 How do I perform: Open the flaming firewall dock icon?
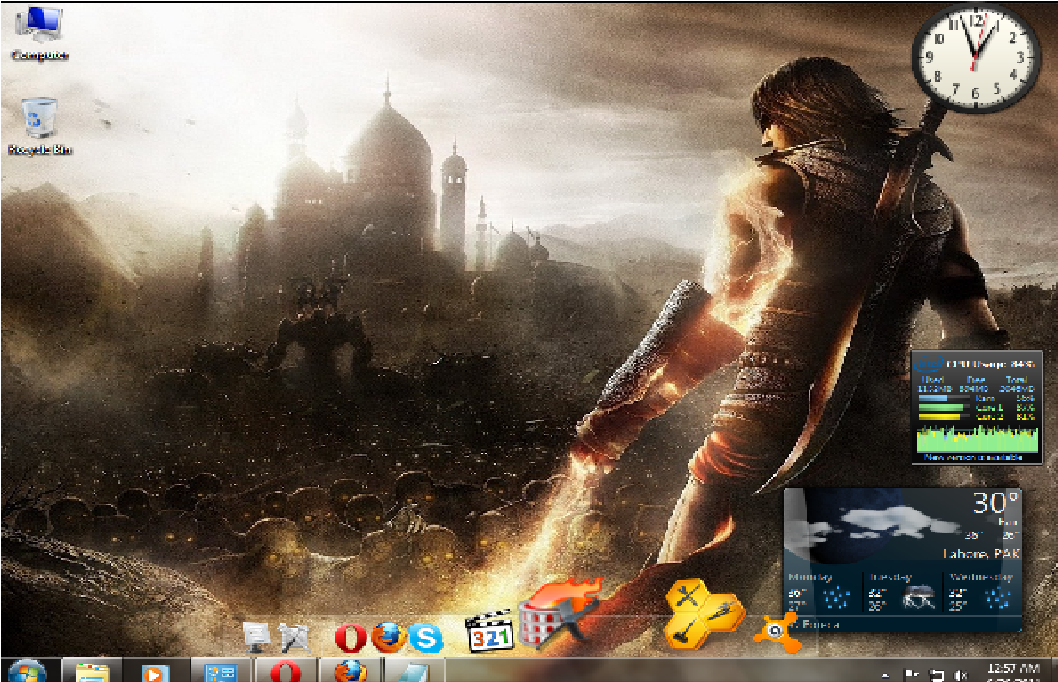tap(559, 614)
